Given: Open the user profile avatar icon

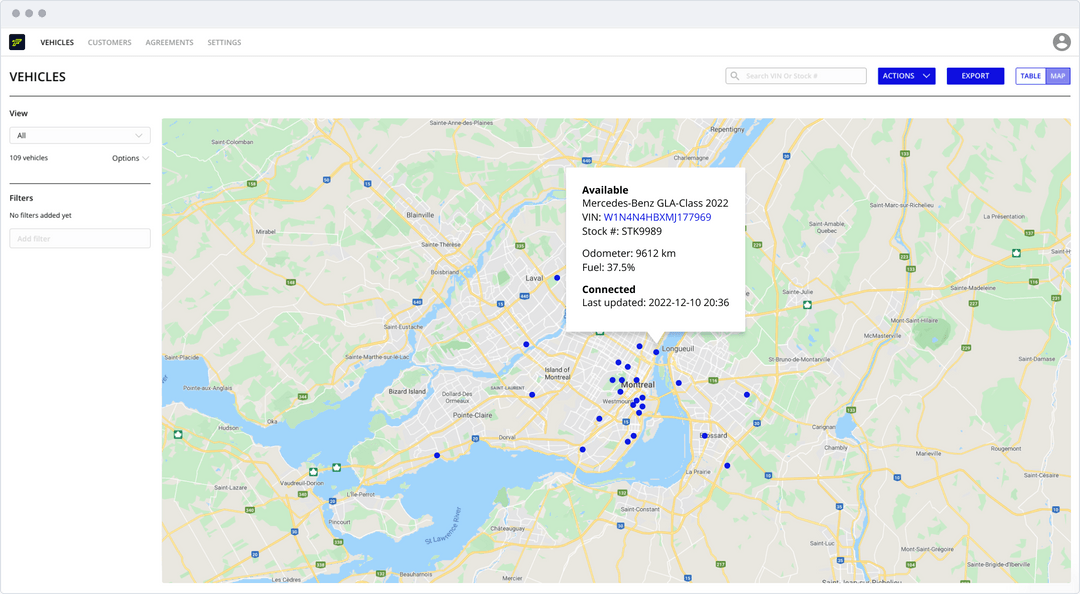Looking at the screenshot, I should [x=1060, y=42].
